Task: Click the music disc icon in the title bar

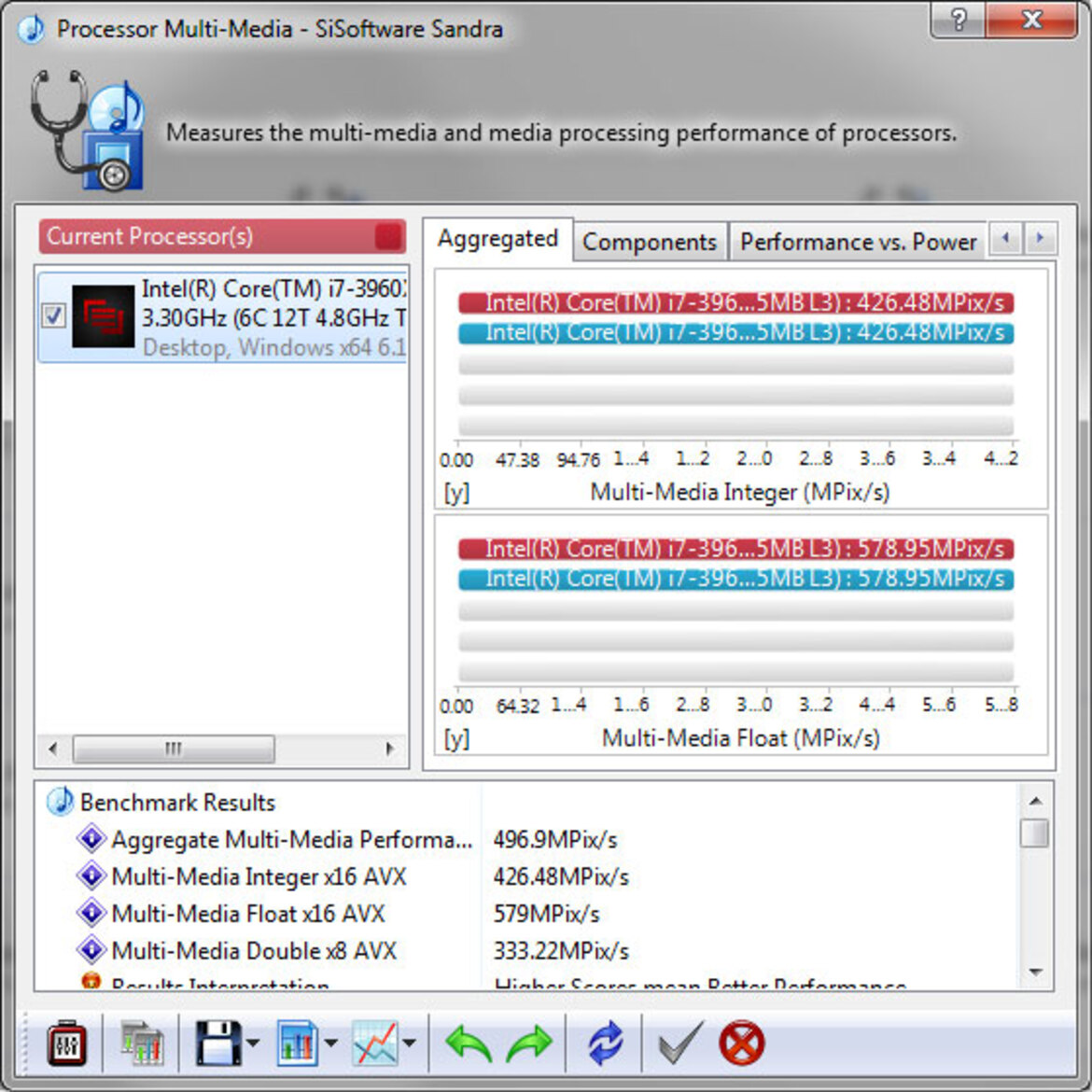Action: click(x=31, y=29)
